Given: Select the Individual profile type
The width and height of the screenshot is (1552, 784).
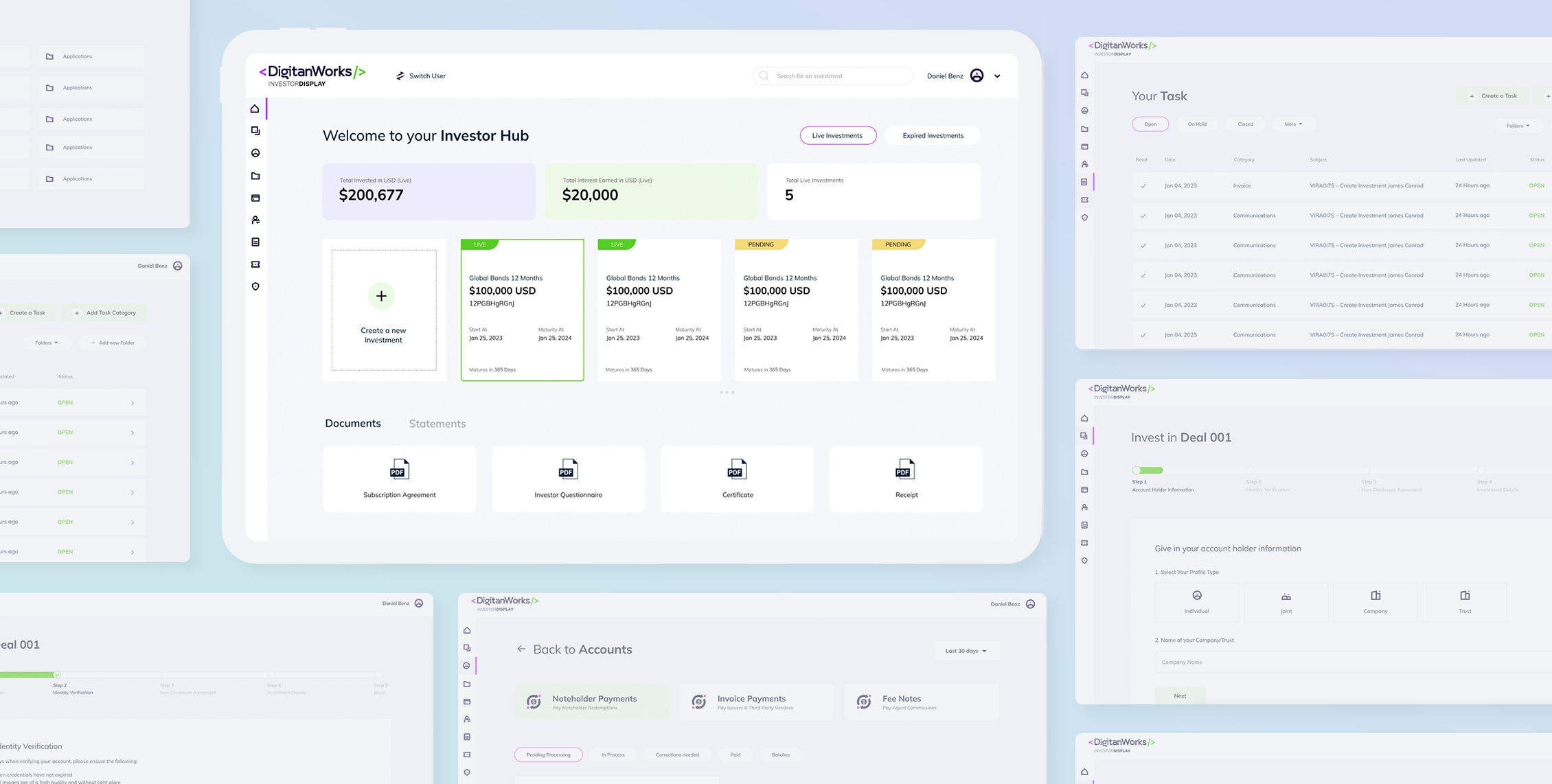Looking at the screenshot, I should (x=1197, y=601).
